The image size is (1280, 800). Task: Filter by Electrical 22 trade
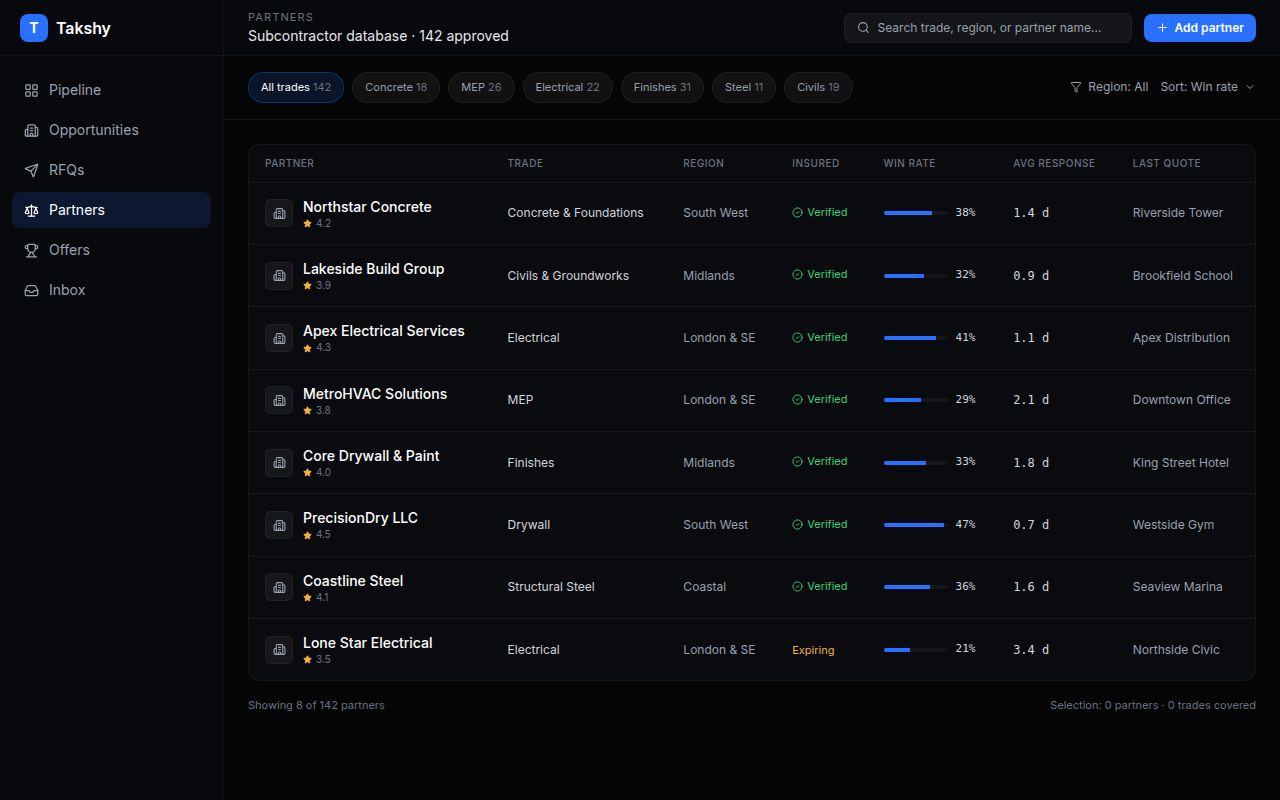point(567,87)
